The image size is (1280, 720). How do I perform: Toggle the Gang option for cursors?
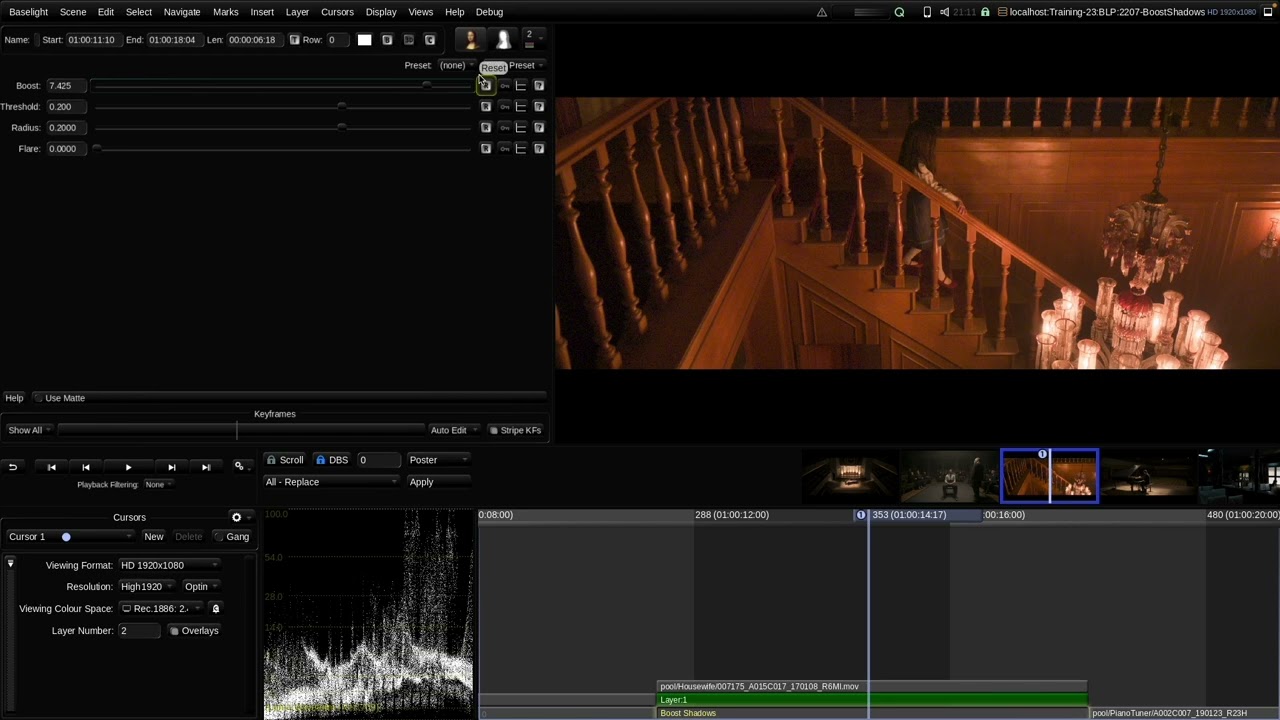tap(232, 537)
